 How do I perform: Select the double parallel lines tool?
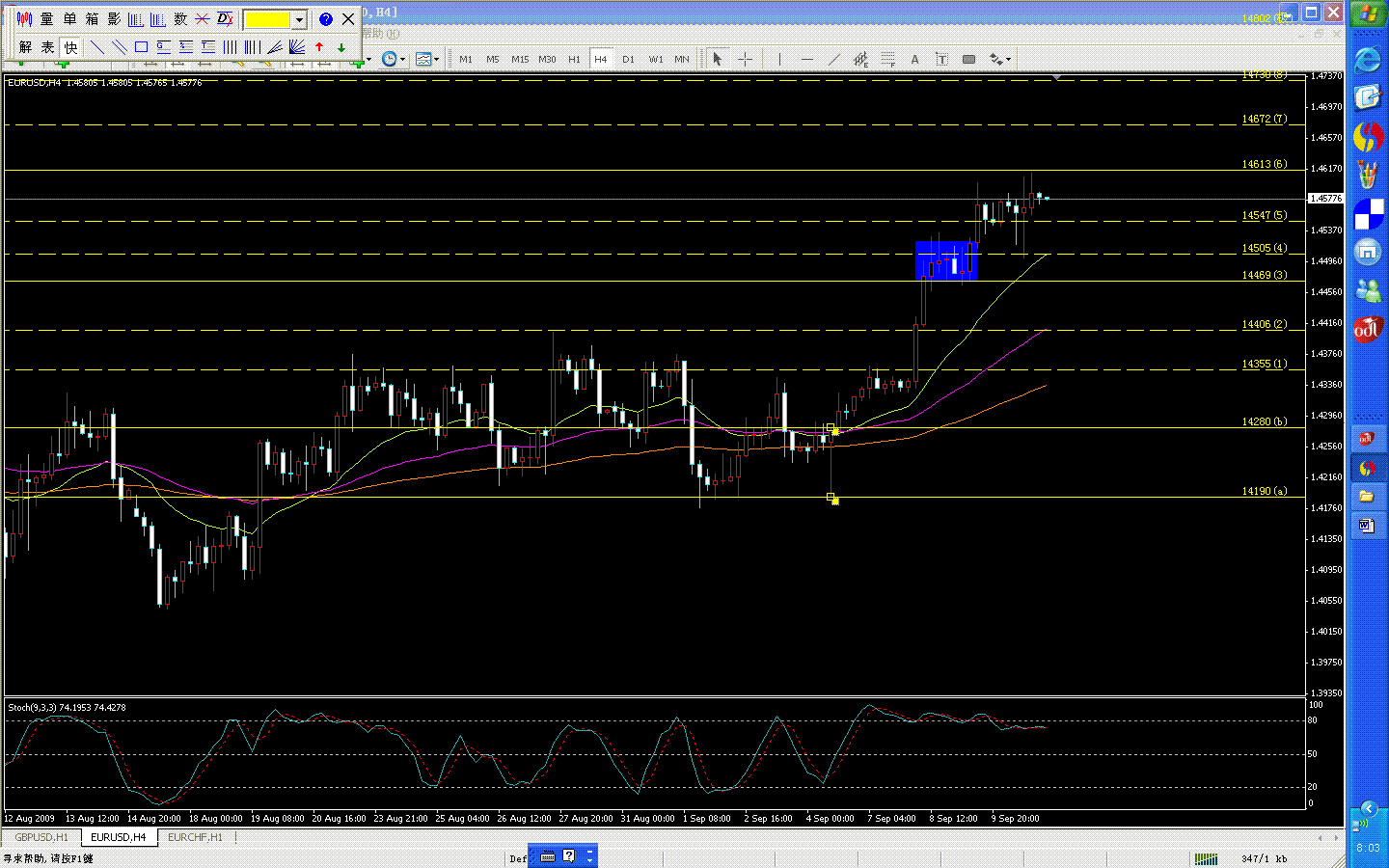click(x=119, y=46)
